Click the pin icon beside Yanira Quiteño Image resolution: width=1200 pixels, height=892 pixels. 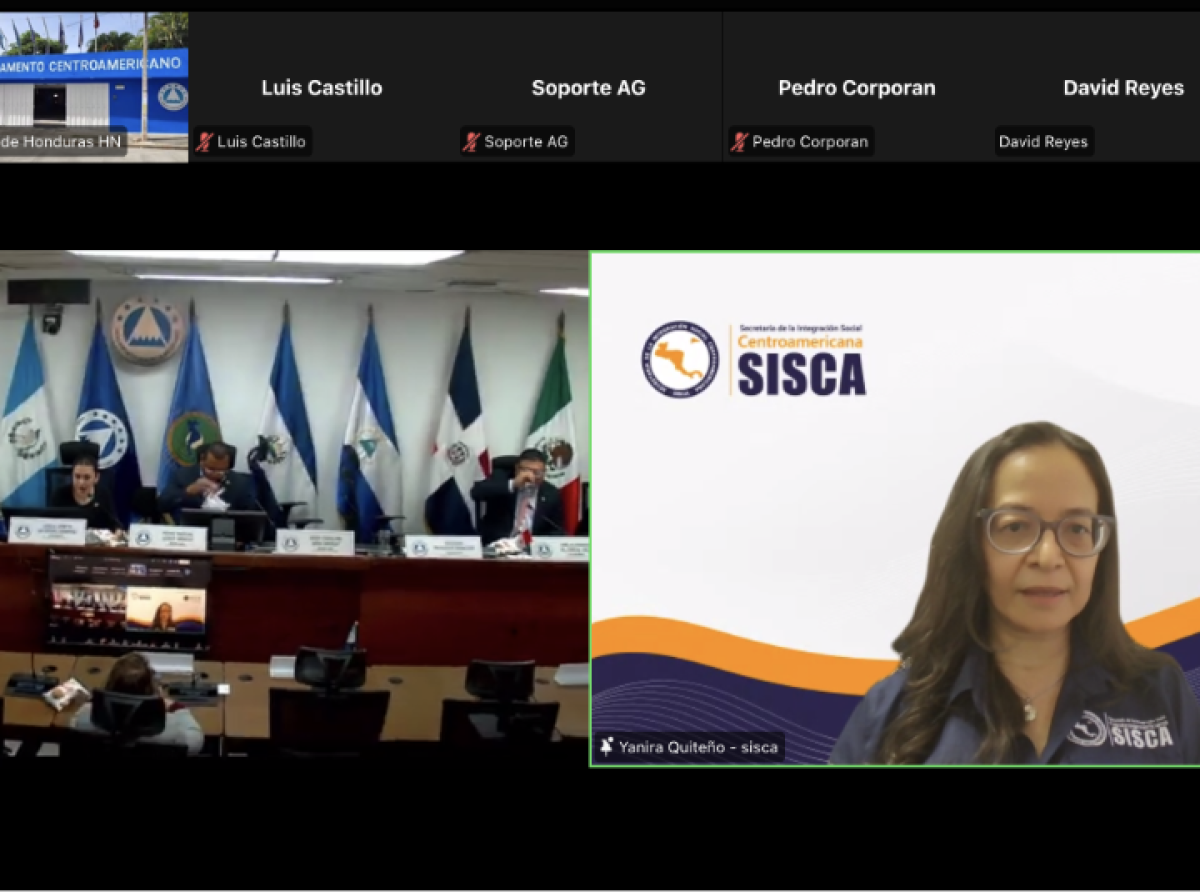(x=606, y=747)
